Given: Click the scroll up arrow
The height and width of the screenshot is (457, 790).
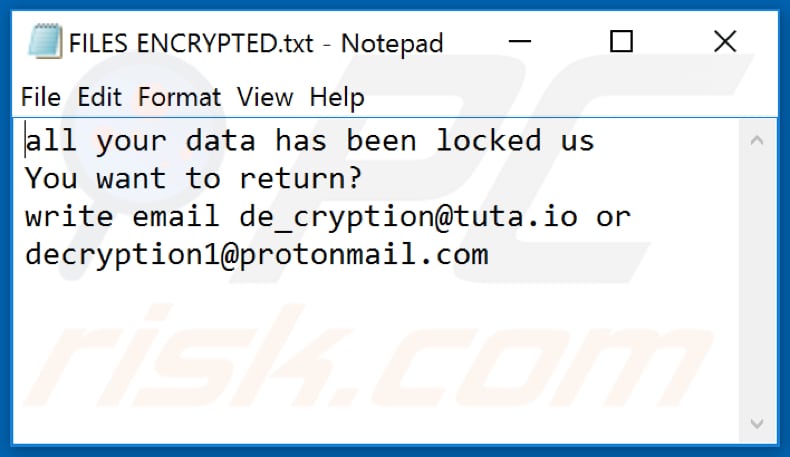Looking at the screenshot, I should 756,141.
